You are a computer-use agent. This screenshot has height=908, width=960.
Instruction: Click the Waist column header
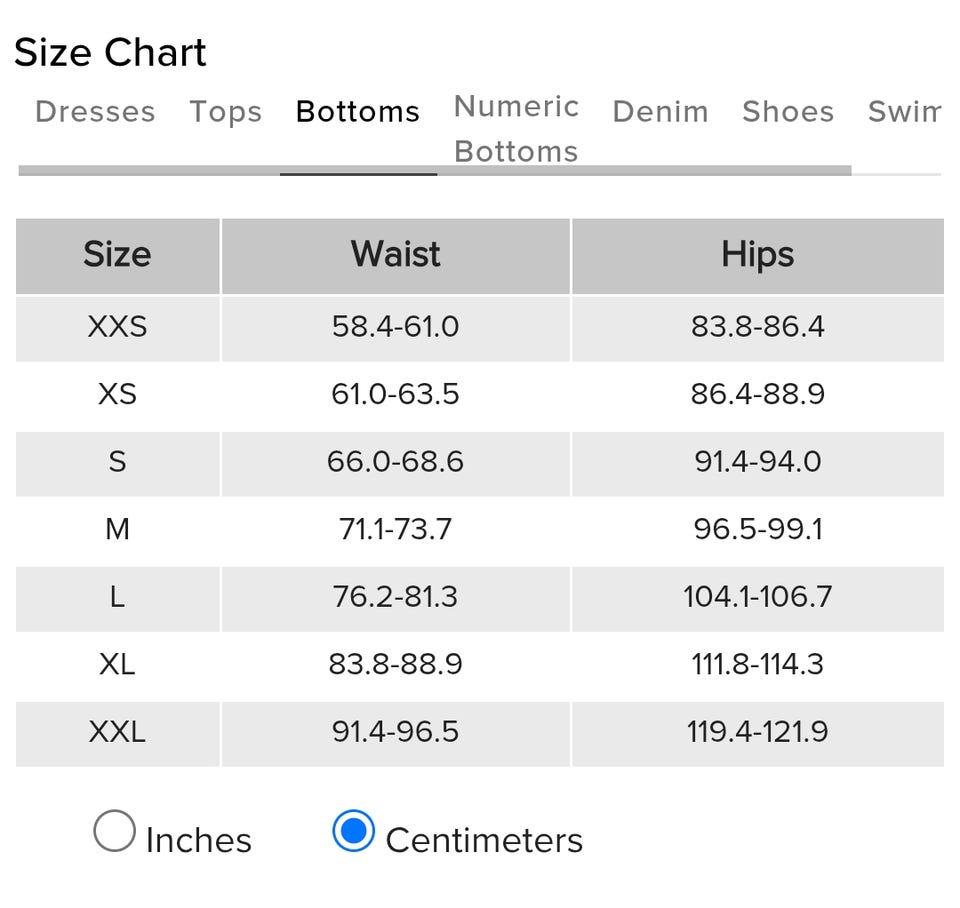pos(395,255)
